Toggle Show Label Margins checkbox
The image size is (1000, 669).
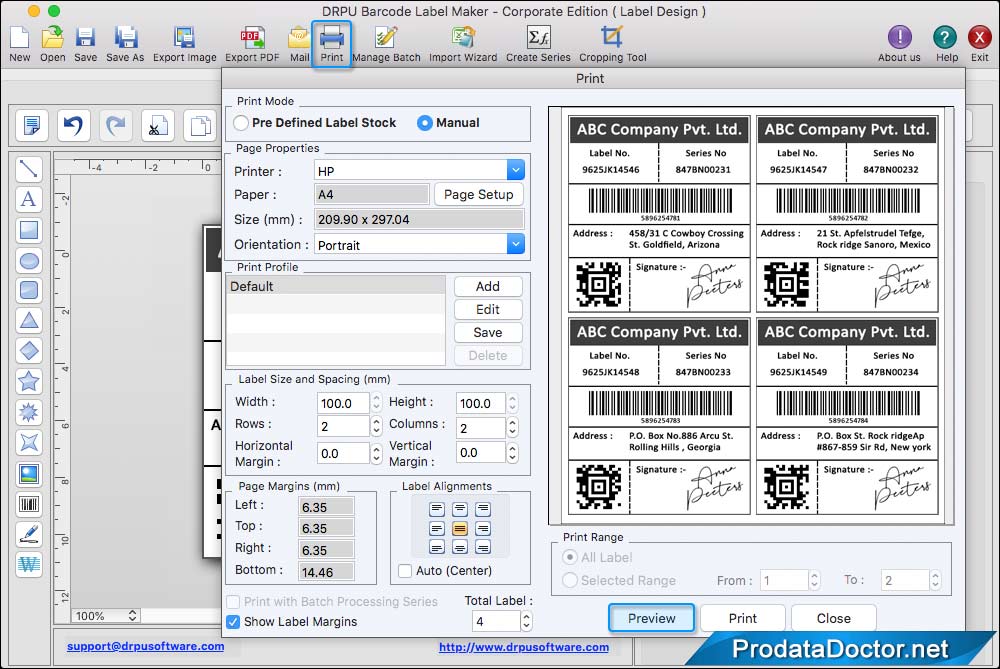pyautogui.click(x=233, y=621)
